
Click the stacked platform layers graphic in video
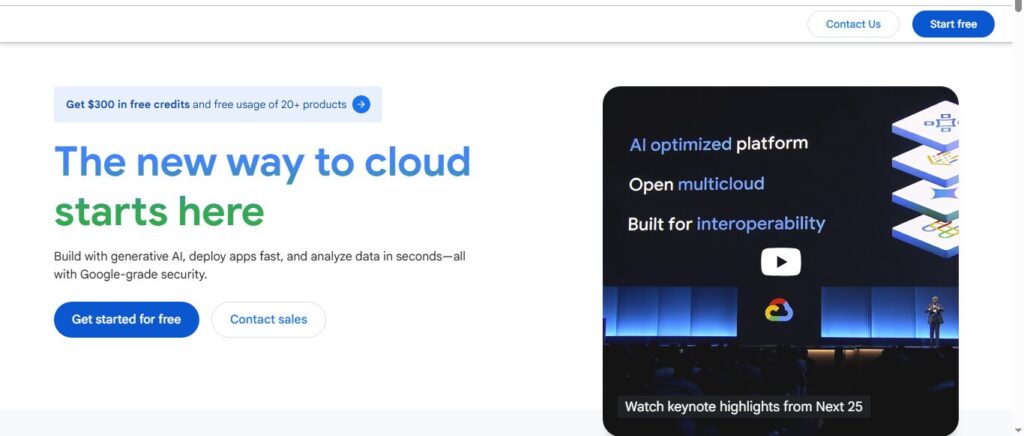(x=925, y=178)
